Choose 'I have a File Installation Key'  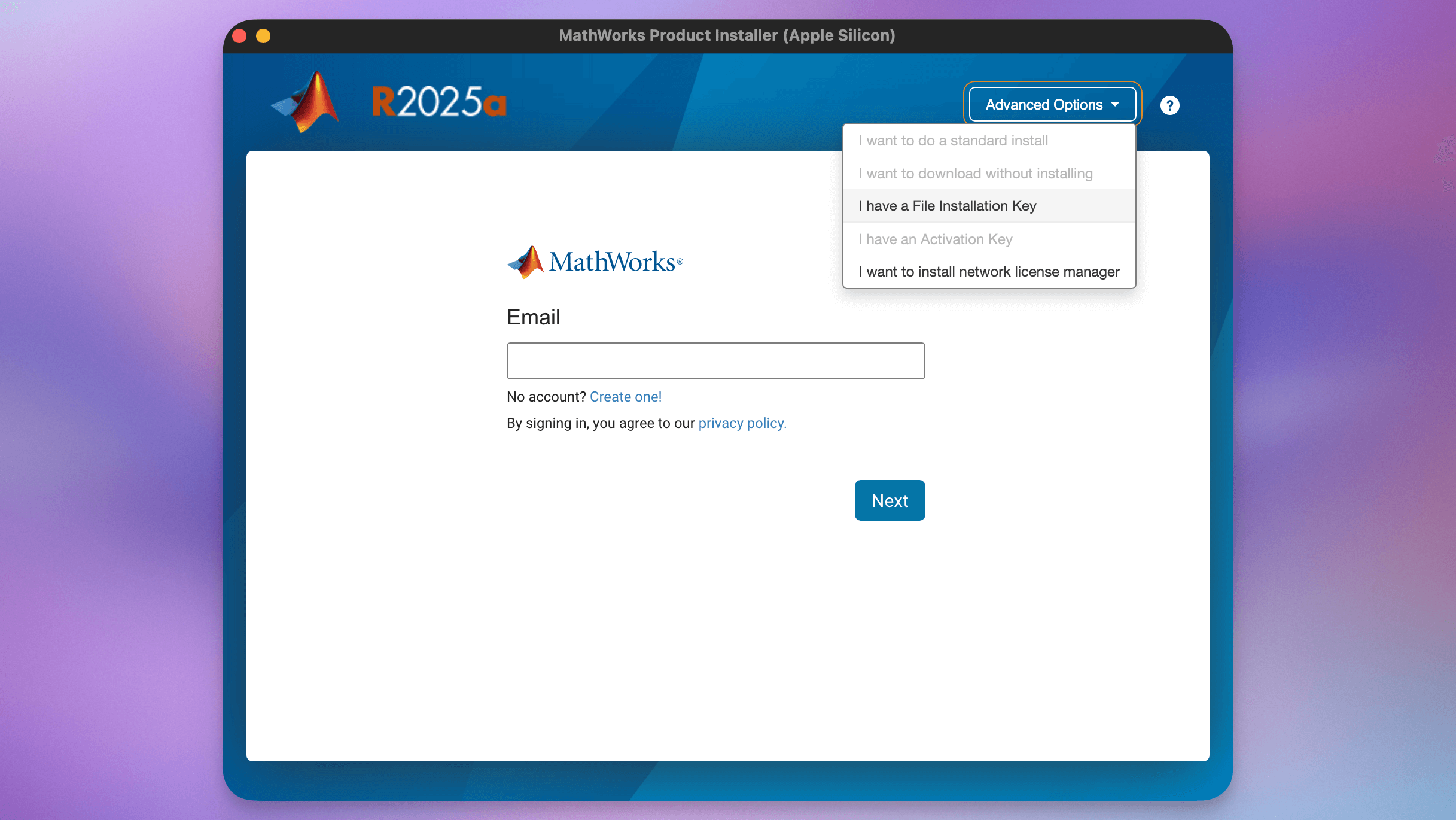(x=989, y=206)
